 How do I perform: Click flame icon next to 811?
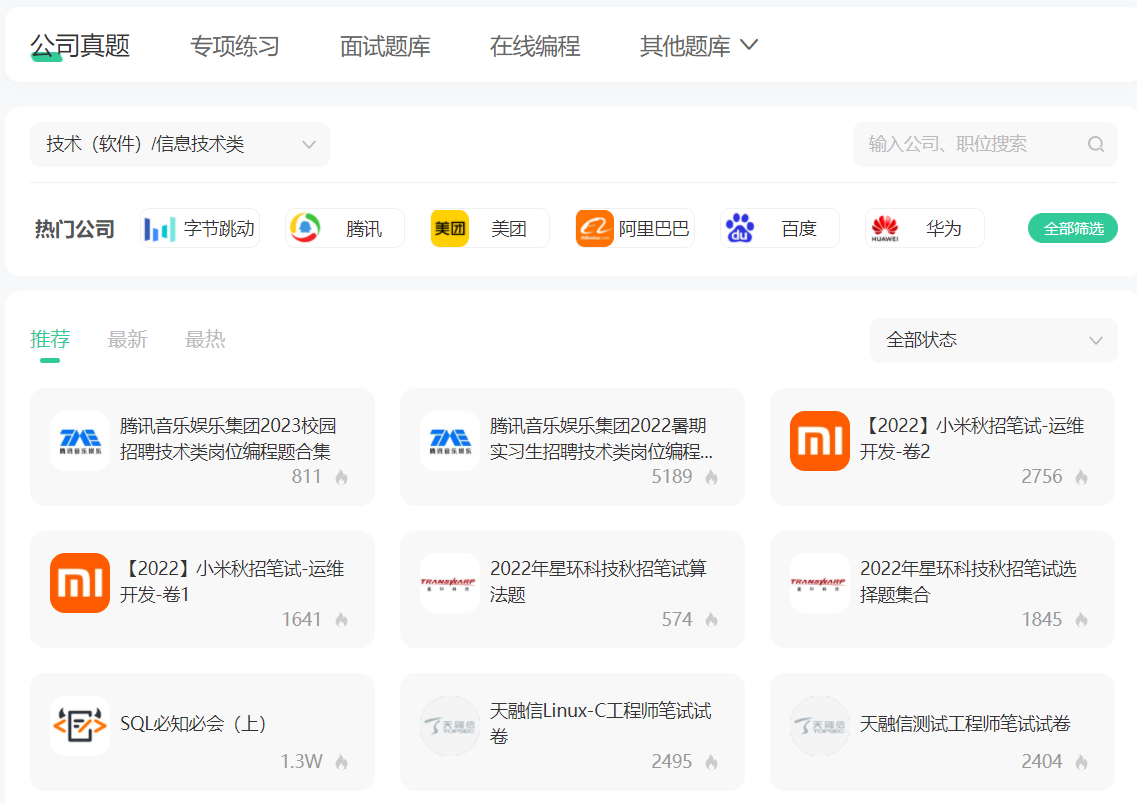[342, 477]
